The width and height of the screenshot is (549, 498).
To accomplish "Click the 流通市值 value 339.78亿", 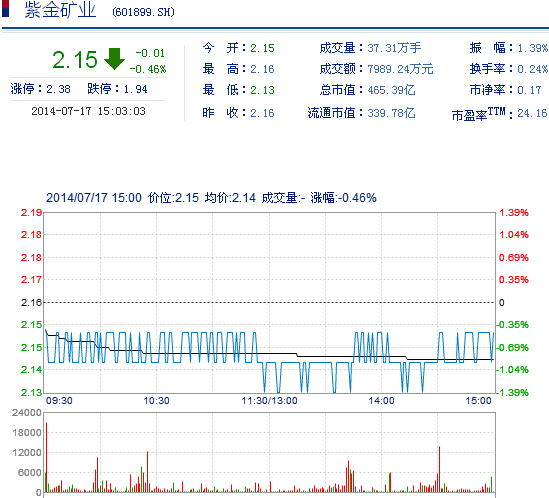I will [391, 113].
